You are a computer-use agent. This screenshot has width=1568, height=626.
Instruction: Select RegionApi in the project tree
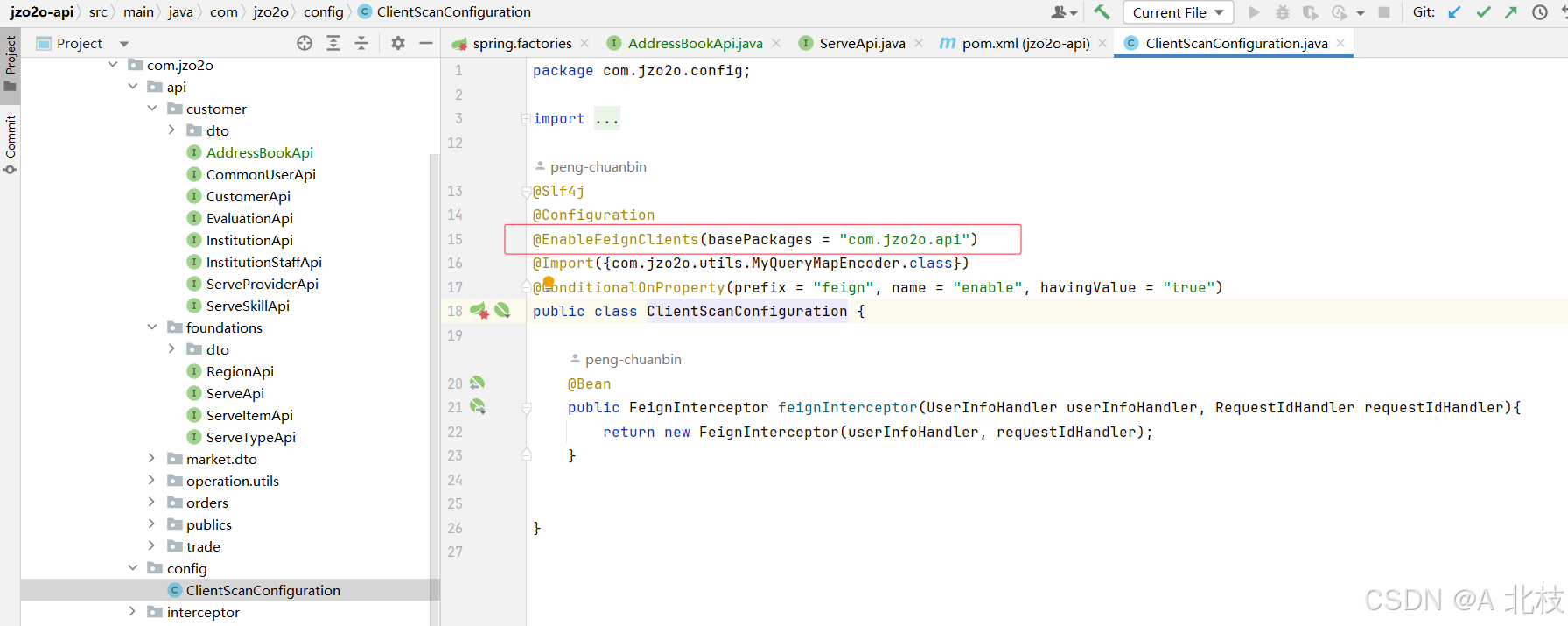coord(240,371)
